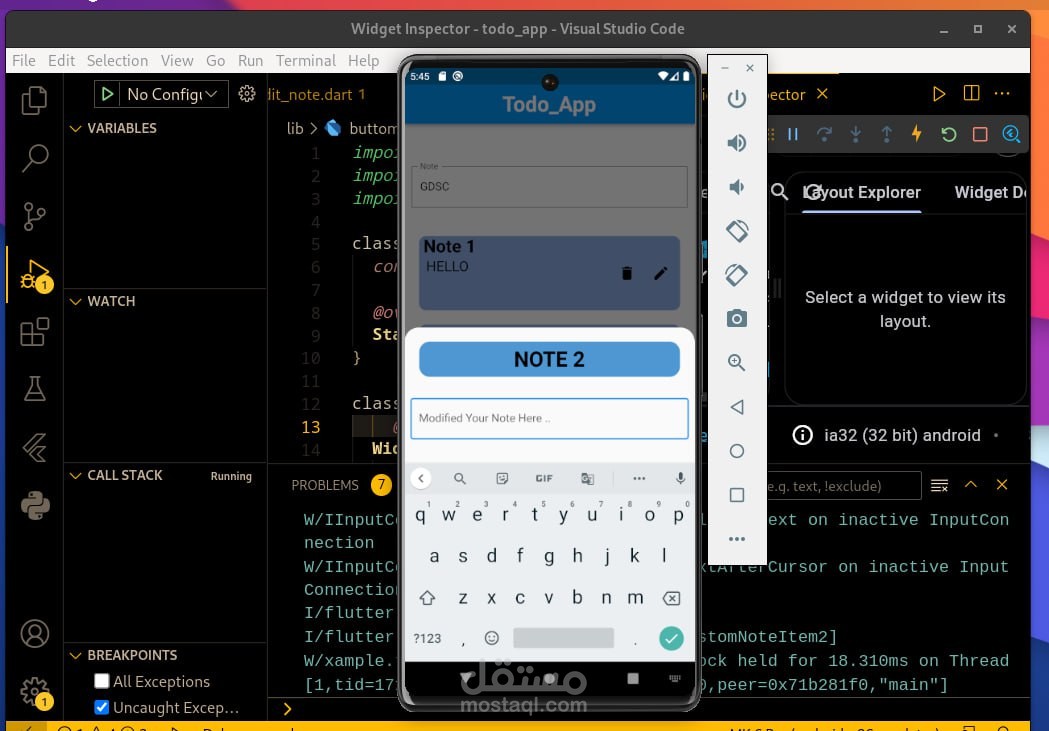The image size is (1049, 731).
Task: Open the Python sidebar view
Action: 34,506
